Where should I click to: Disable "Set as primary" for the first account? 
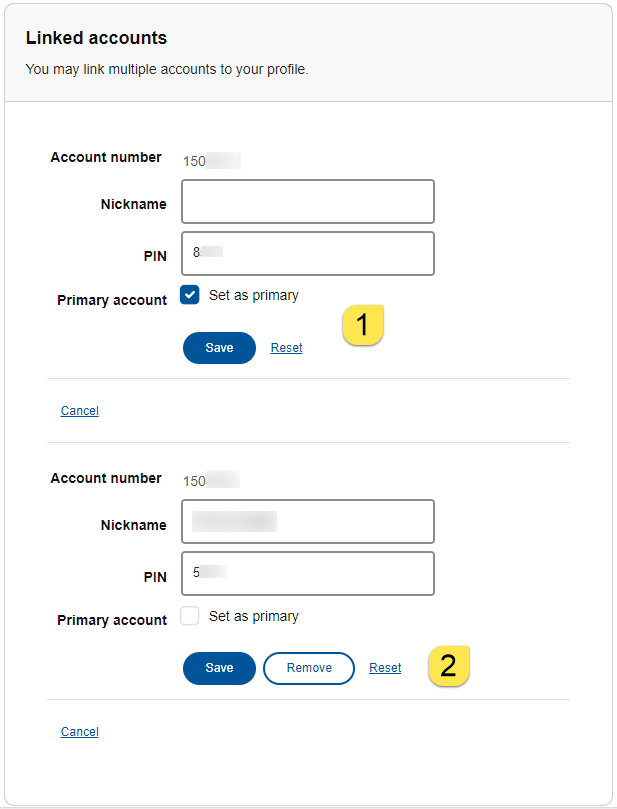189,294
